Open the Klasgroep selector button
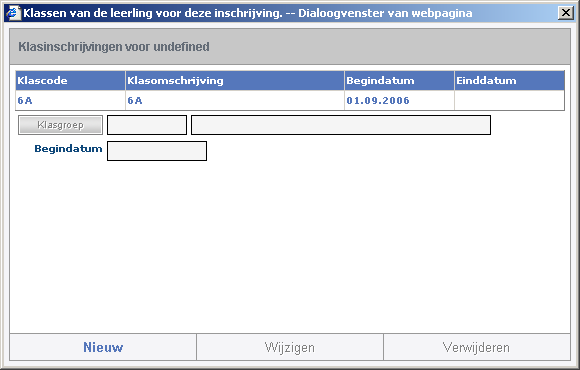Image resolution: width=580 pixels, height=370 pixels. tap(61, 125)
